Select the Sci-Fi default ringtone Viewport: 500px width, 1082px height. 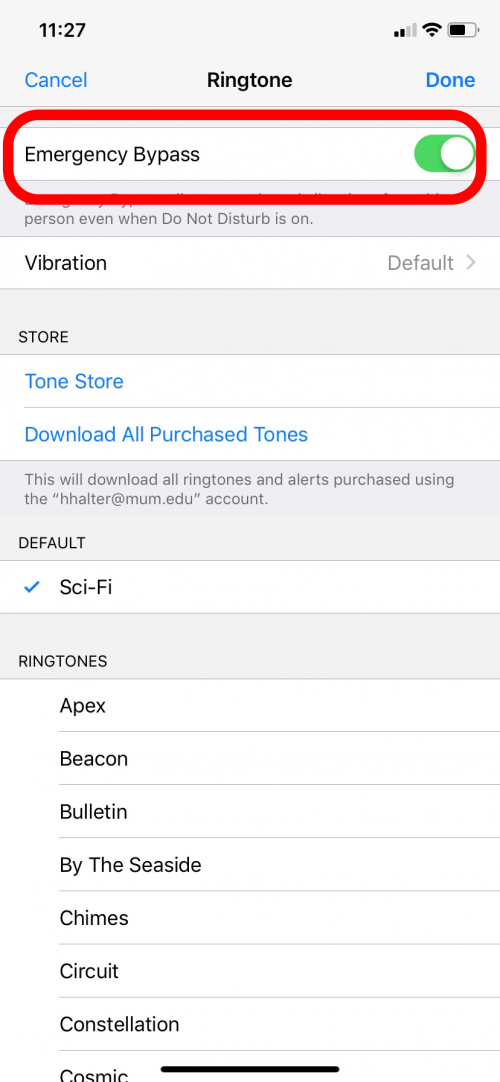point(250,587)
